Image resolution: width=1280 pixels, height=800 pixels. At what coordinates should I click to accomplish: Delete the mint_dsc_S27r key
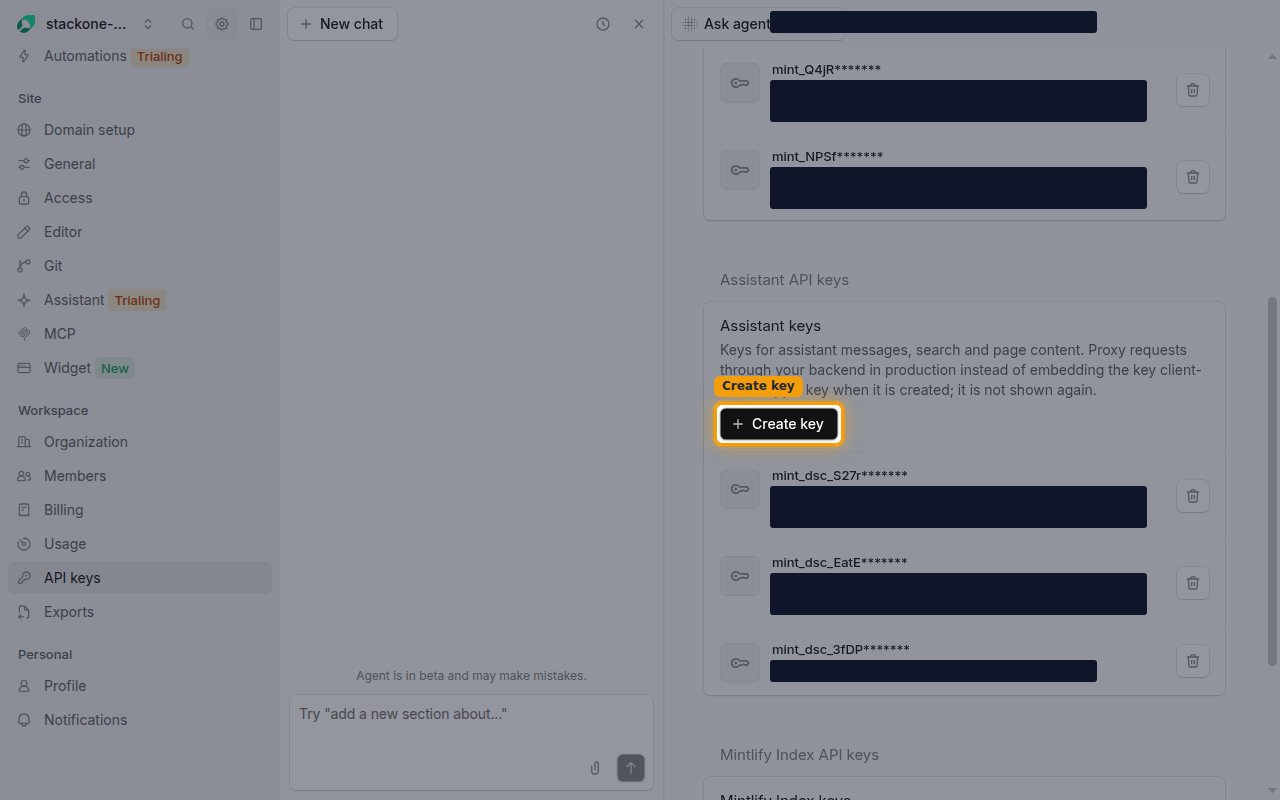point(1192,496)
